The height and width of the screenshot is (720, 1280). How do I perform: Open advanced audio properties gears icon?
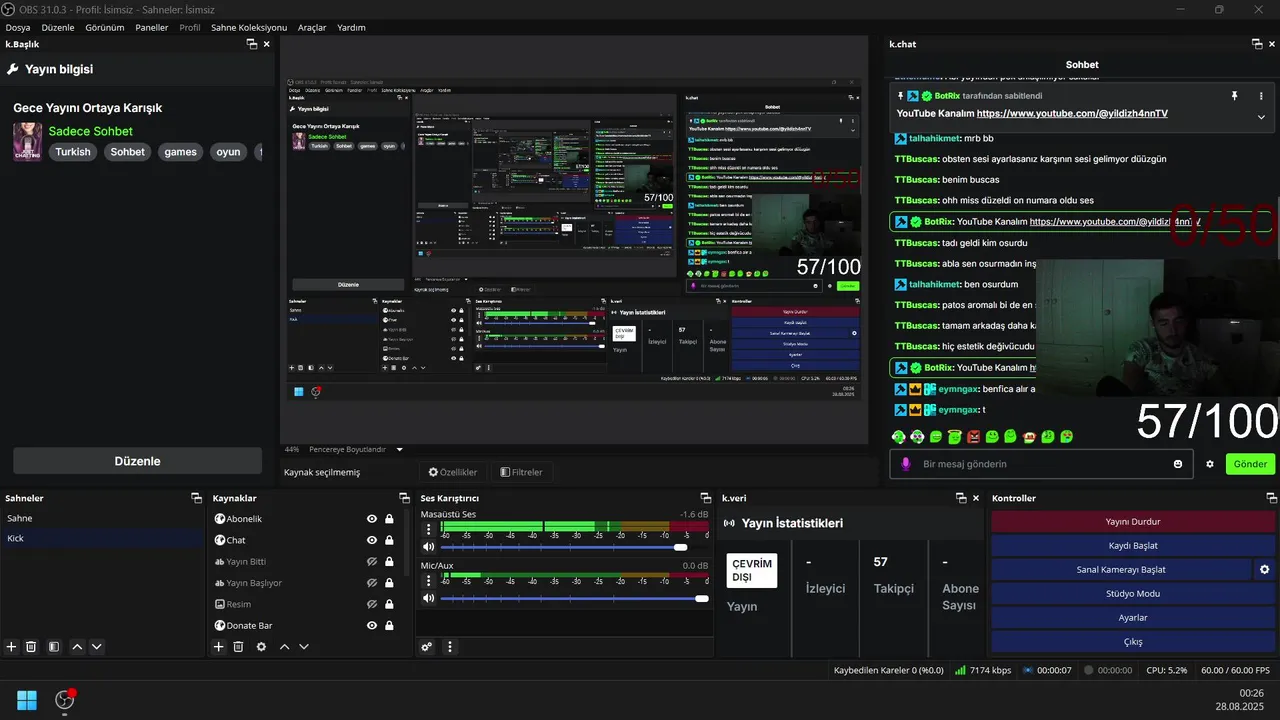tap(427, 647)
